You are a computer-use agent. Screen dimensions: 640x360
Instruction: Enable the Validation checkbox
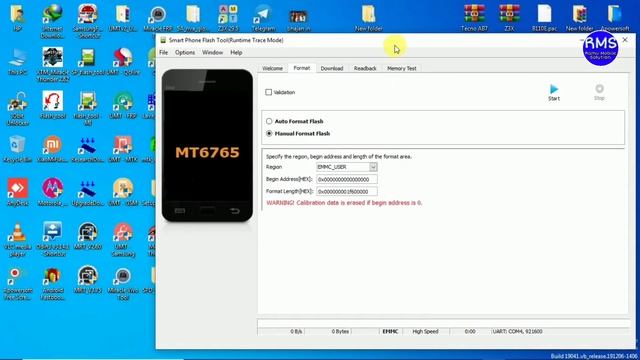point(269,92)
